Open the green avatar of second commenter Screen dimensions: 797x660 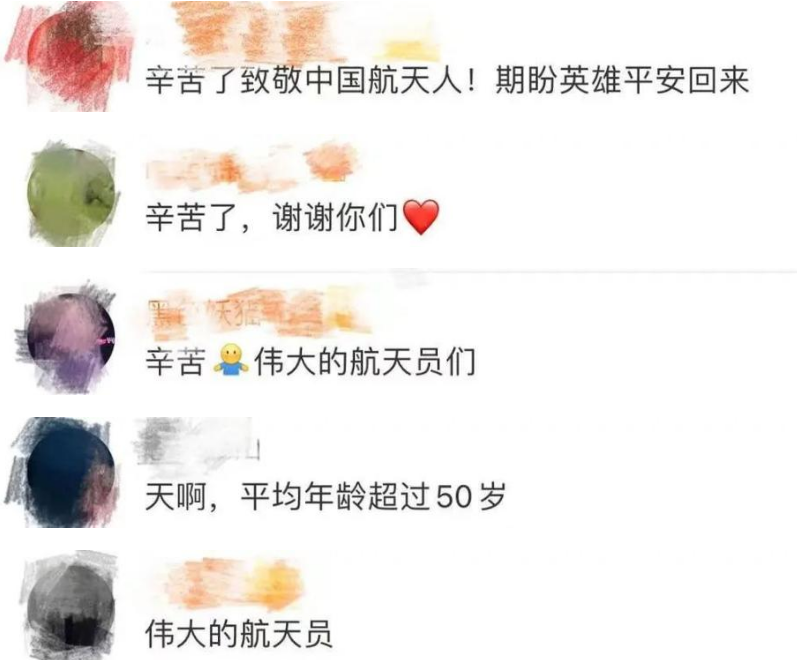(71, 196)
